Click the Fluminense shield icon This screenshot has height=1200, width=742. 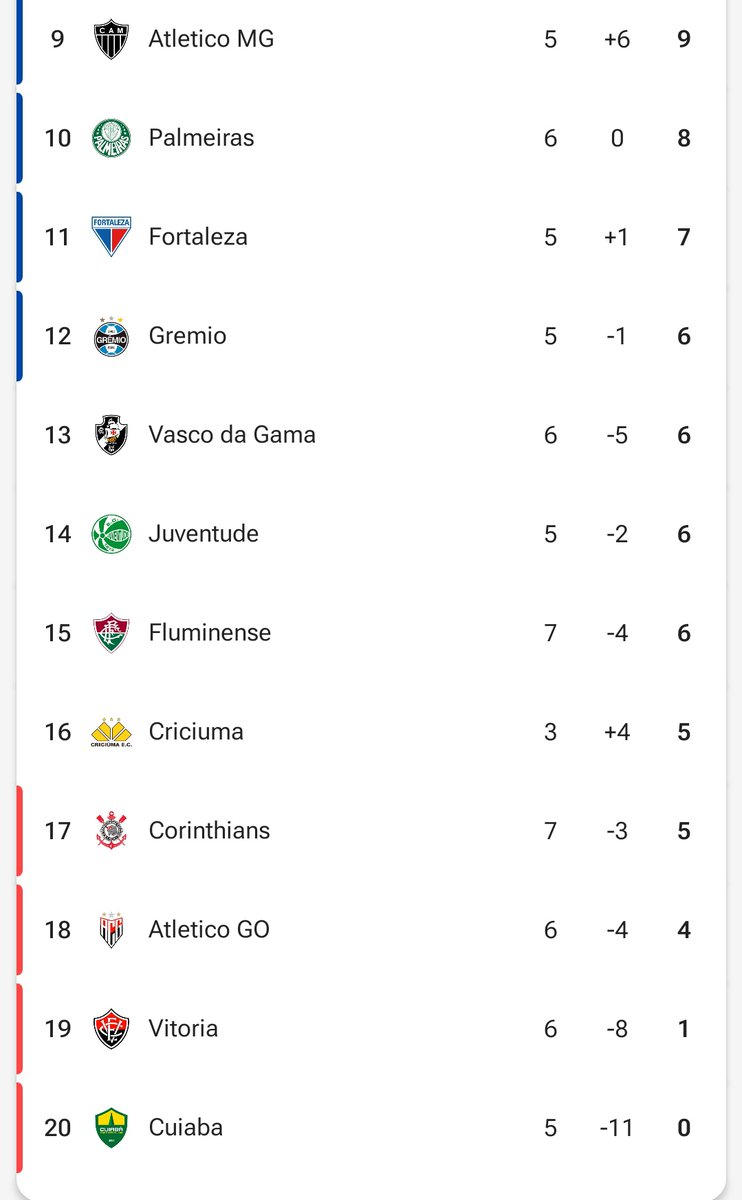111,633
